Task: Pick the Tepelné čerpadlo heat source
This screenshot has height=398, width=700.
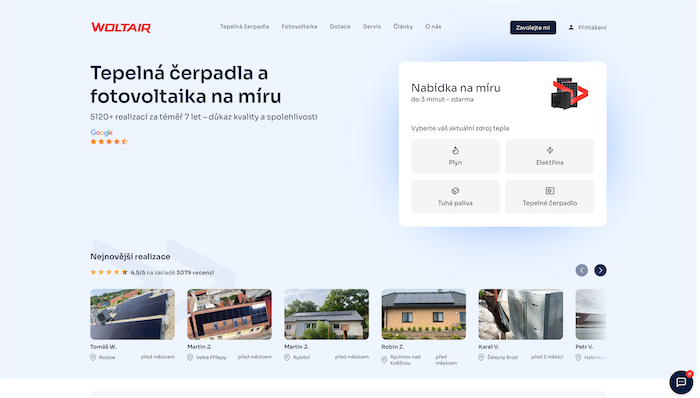Action: click(x=550, y=197)
